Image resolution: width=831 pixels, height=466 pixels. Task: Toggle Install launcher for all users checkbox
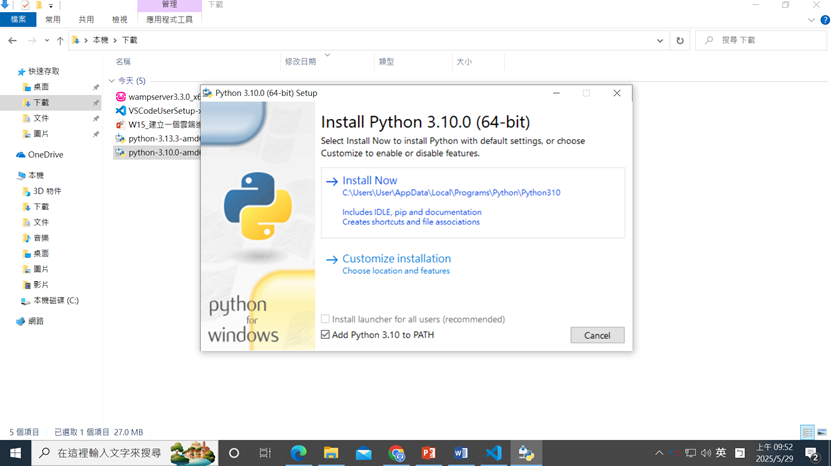click(325, 319)
